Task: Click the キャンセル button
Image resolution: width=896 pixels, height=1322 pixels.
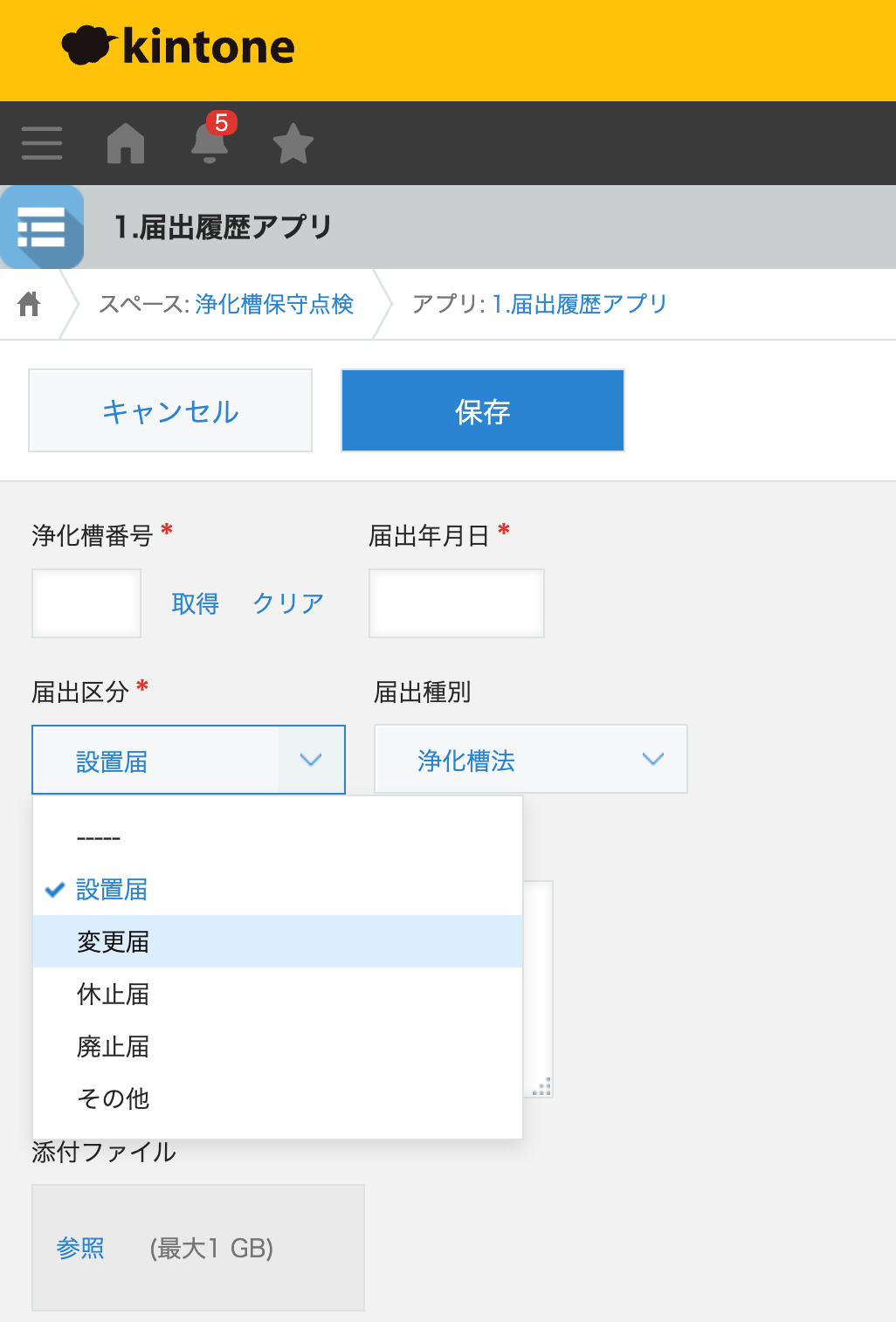Action: [170, 410]
